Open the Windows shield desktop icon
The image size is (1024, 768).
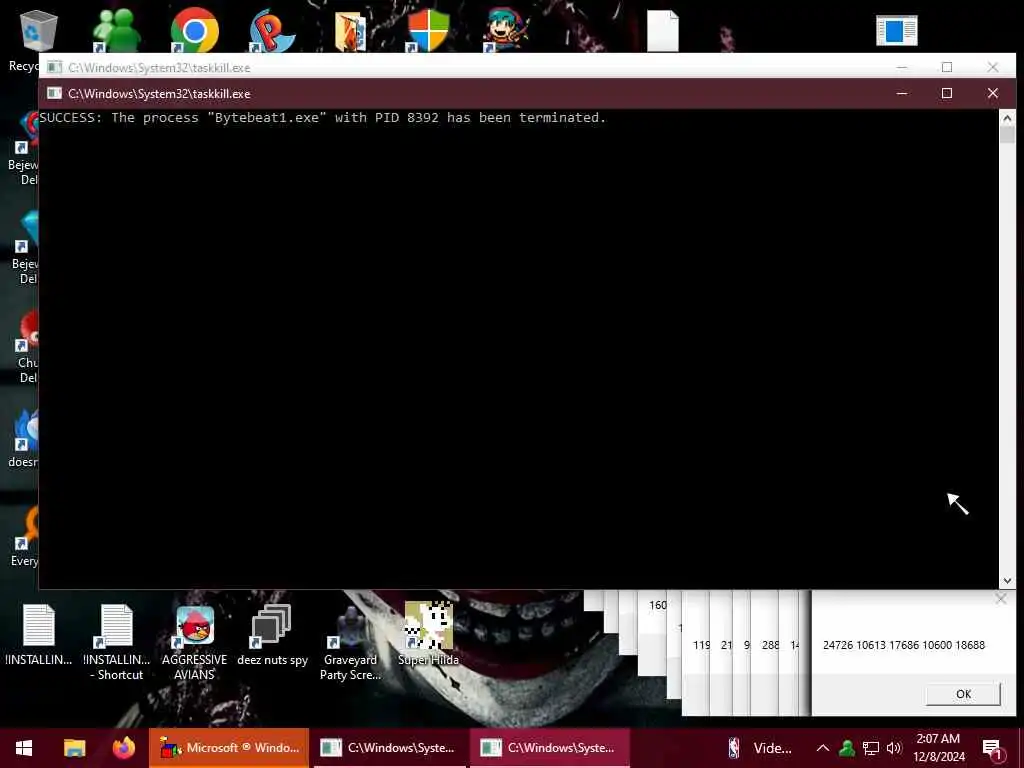click(x=428, y=30)
